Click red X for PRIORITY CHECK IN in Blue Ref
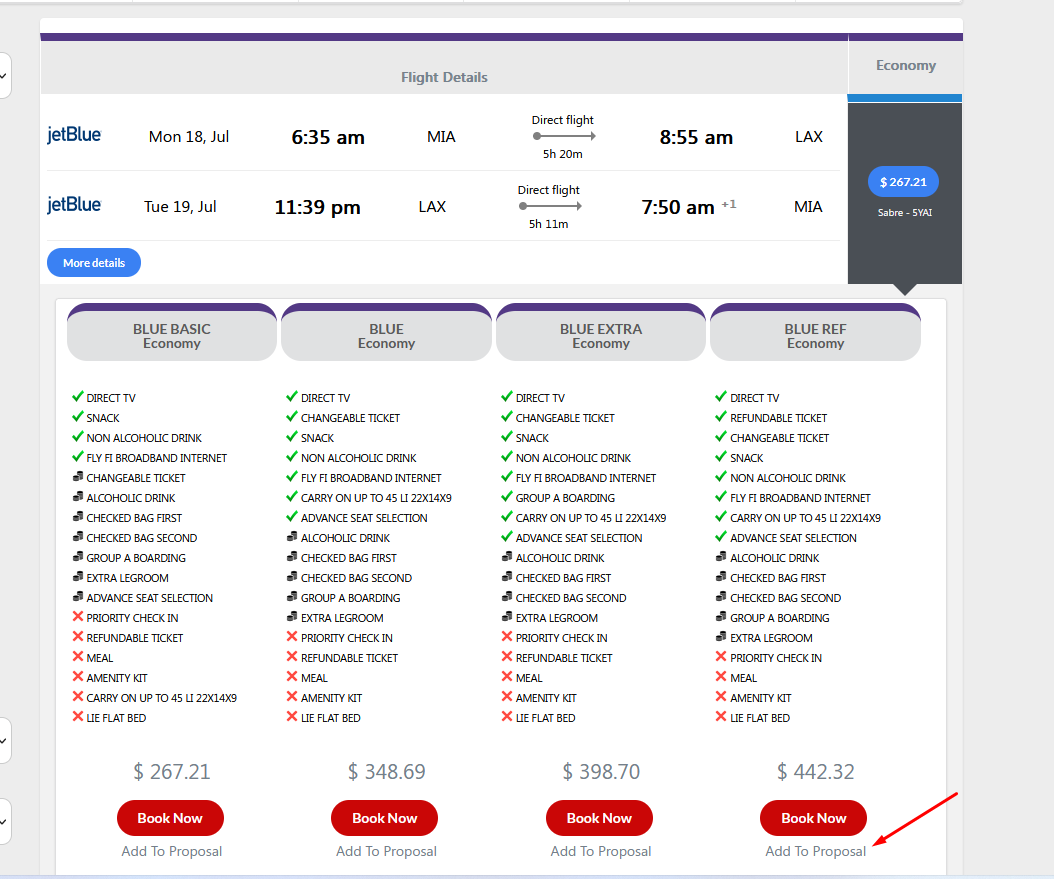This screenshot has height=879, width=1054. (x=721, y=657)
